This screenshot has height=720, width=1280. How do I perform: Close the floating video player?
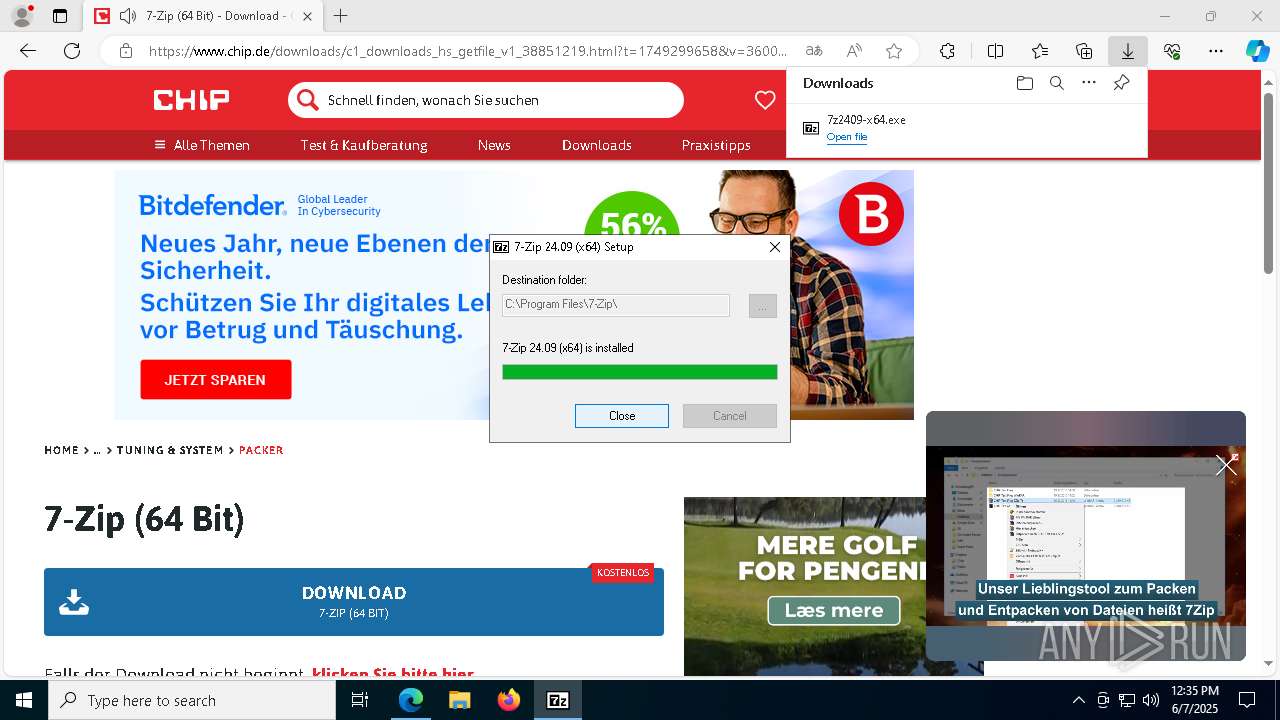1226,465
